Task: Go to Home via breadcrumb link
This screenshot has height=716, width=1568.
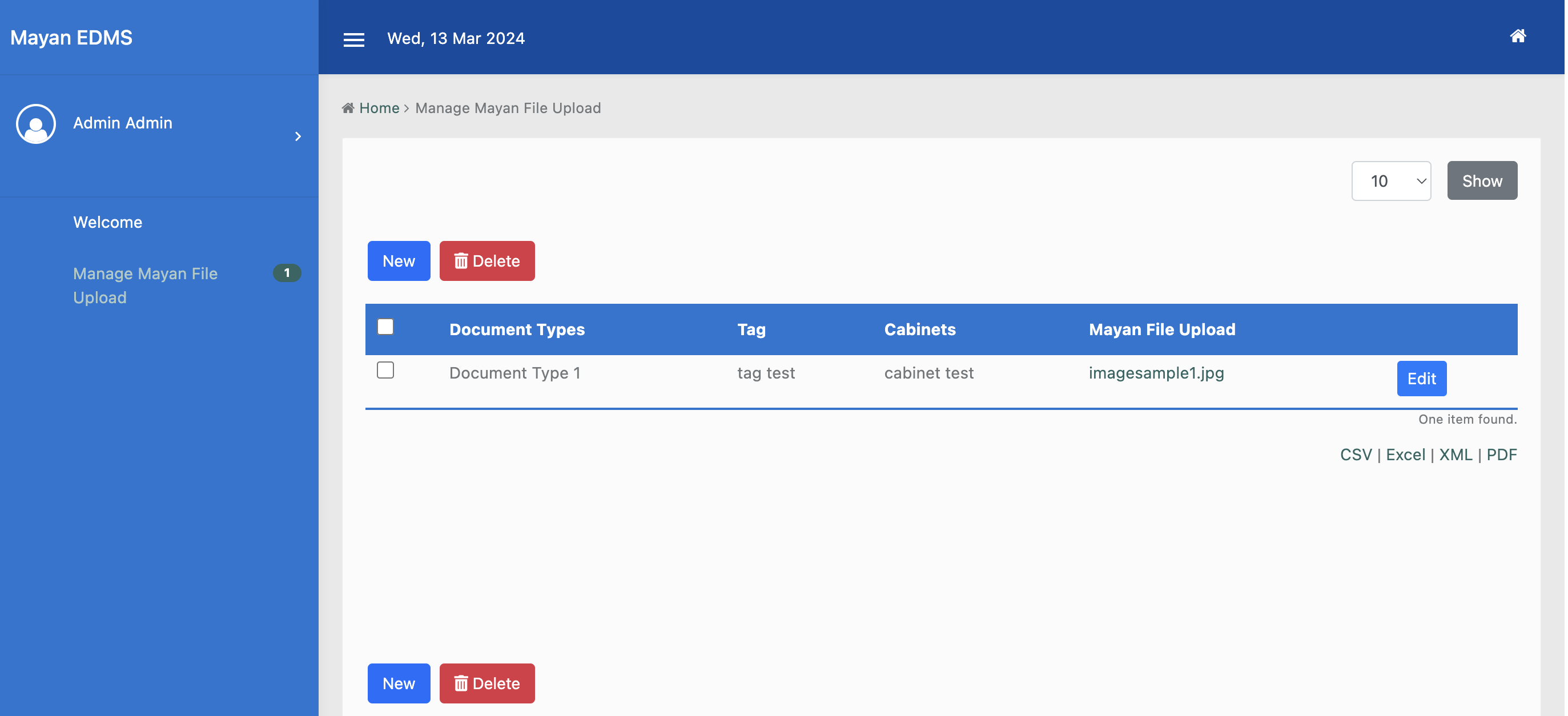Action: coord(379,108)
